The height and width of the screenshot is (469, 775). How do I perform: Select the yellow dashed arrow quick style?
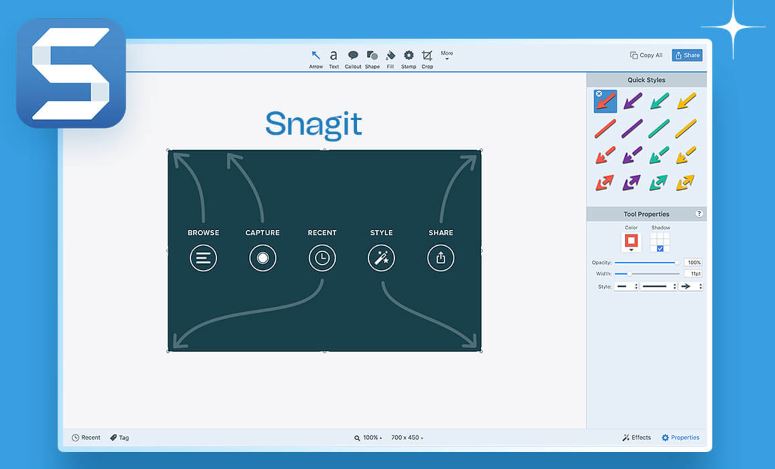687,156
